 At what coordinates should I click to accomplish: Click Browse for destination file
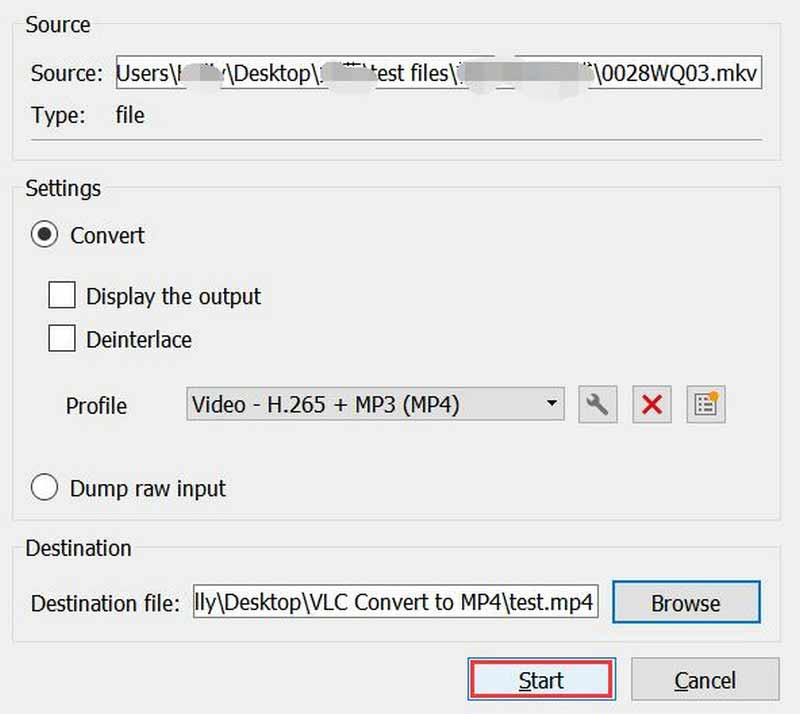coord(686,602)
